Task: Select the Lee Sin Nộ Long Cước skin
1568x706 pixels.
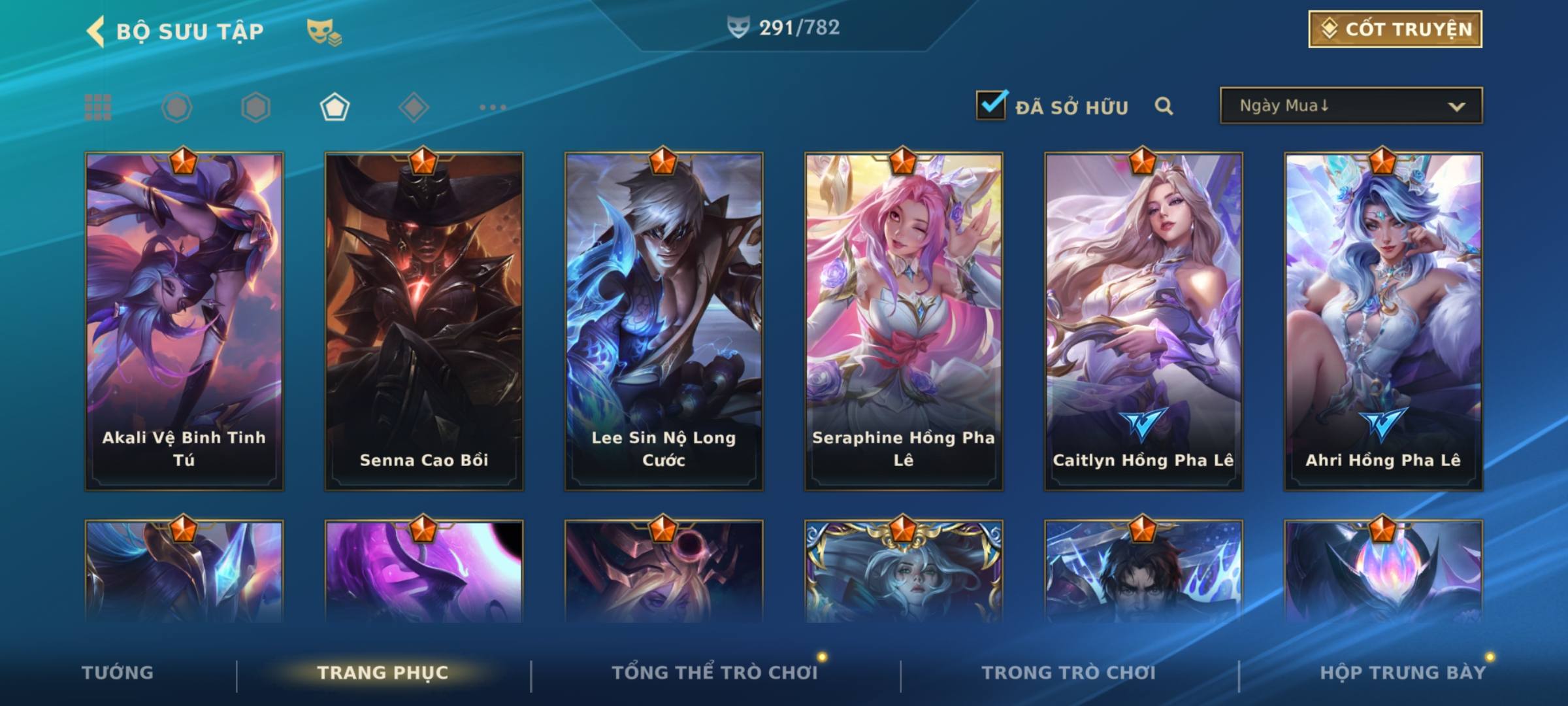Action: (664, 322)
